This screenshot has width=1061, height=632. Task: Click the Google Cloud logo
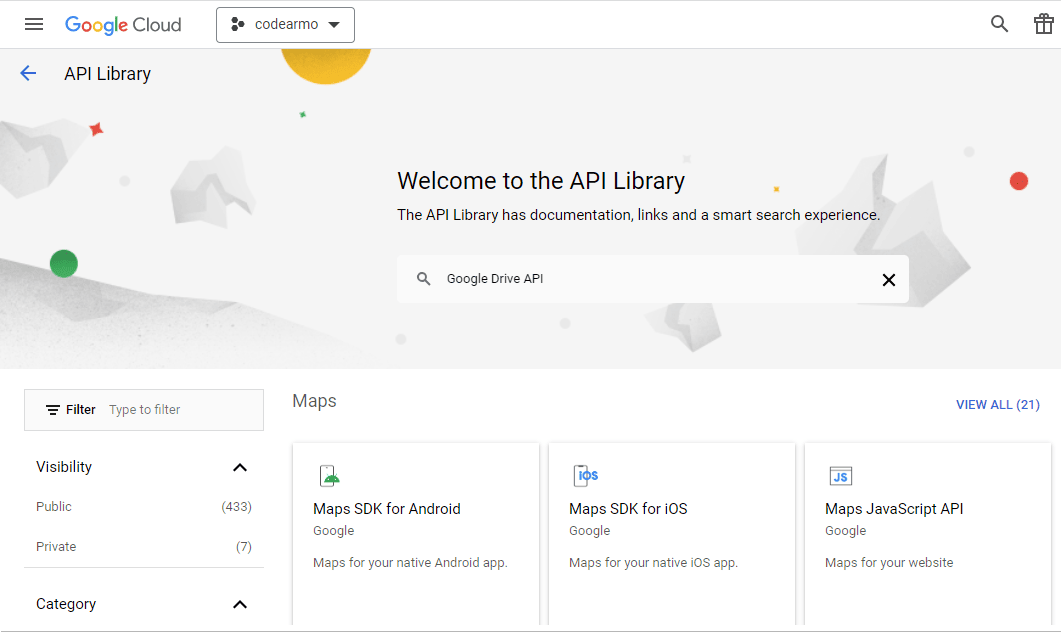[123, 25]
